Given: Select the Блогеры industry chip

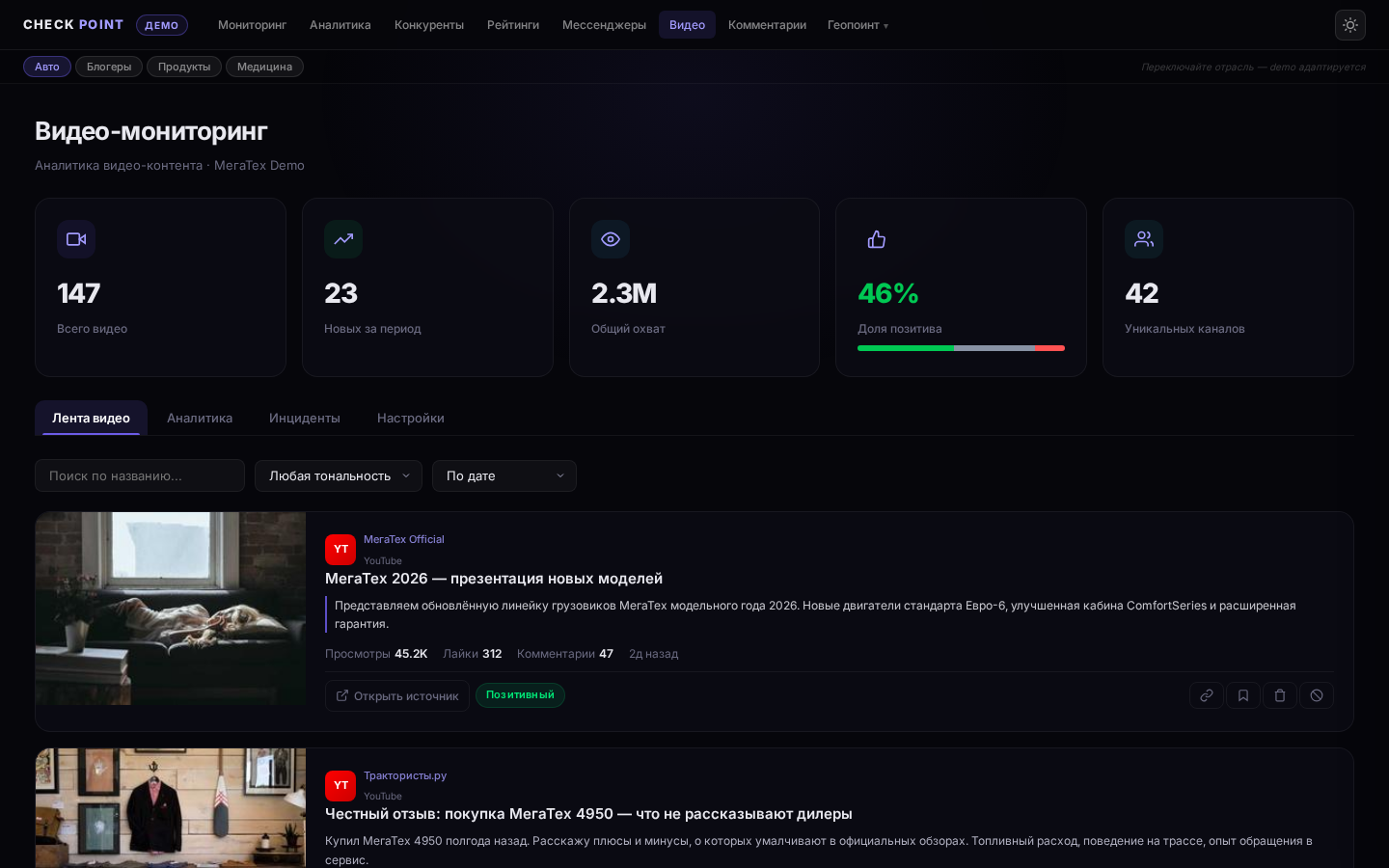Looking at the screenshot, I should 109,67.
